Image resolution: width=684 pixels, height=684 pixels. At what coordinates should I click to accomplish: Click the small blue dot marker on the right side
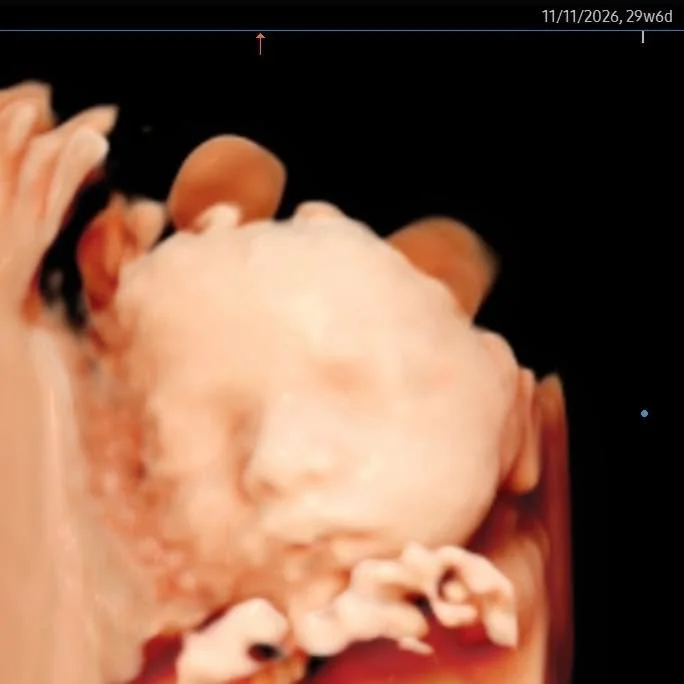pyautogui.click(x=644, y=413)
